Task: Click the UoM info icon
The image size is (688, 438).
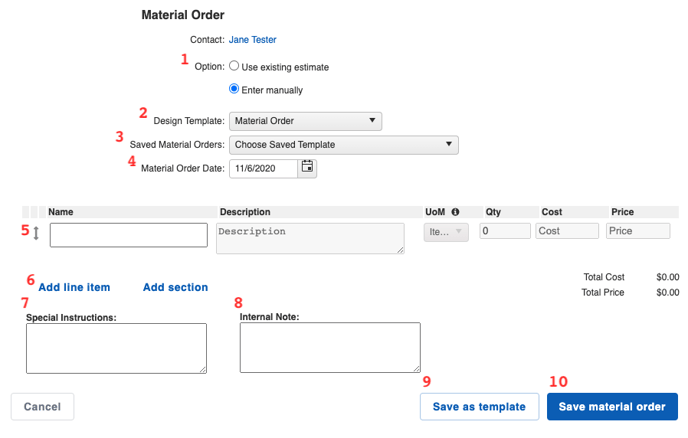Action: (455, 212)
